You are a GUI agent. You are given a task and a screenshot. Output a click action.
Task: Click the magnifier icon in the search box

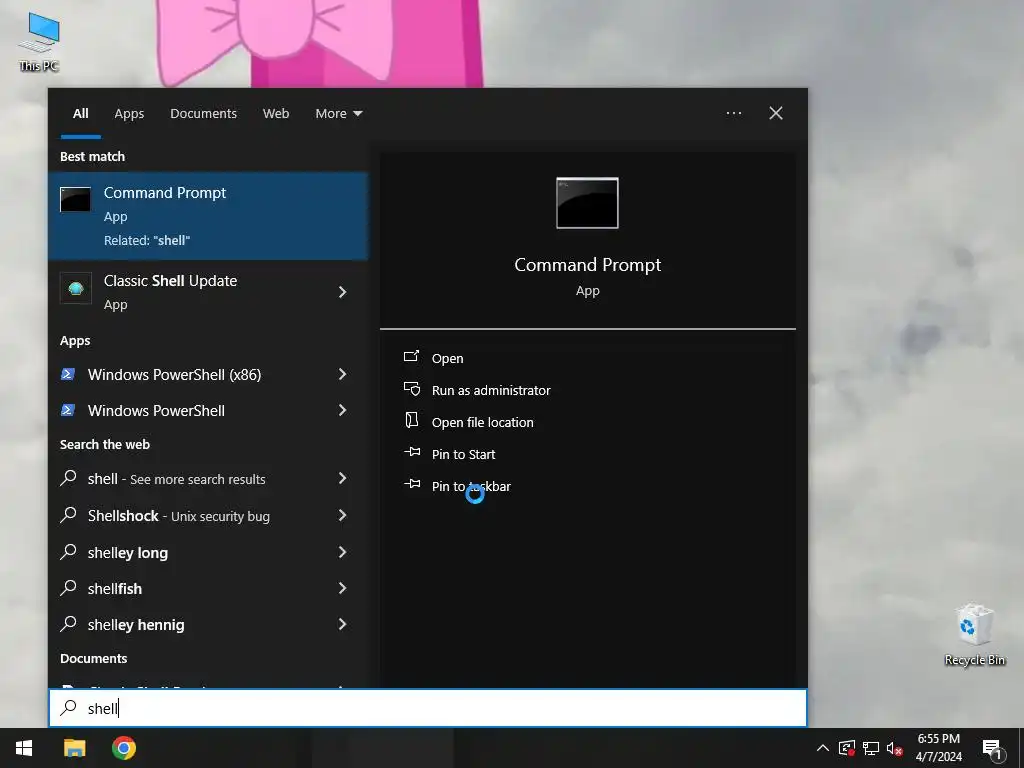(x=69, y=708)
